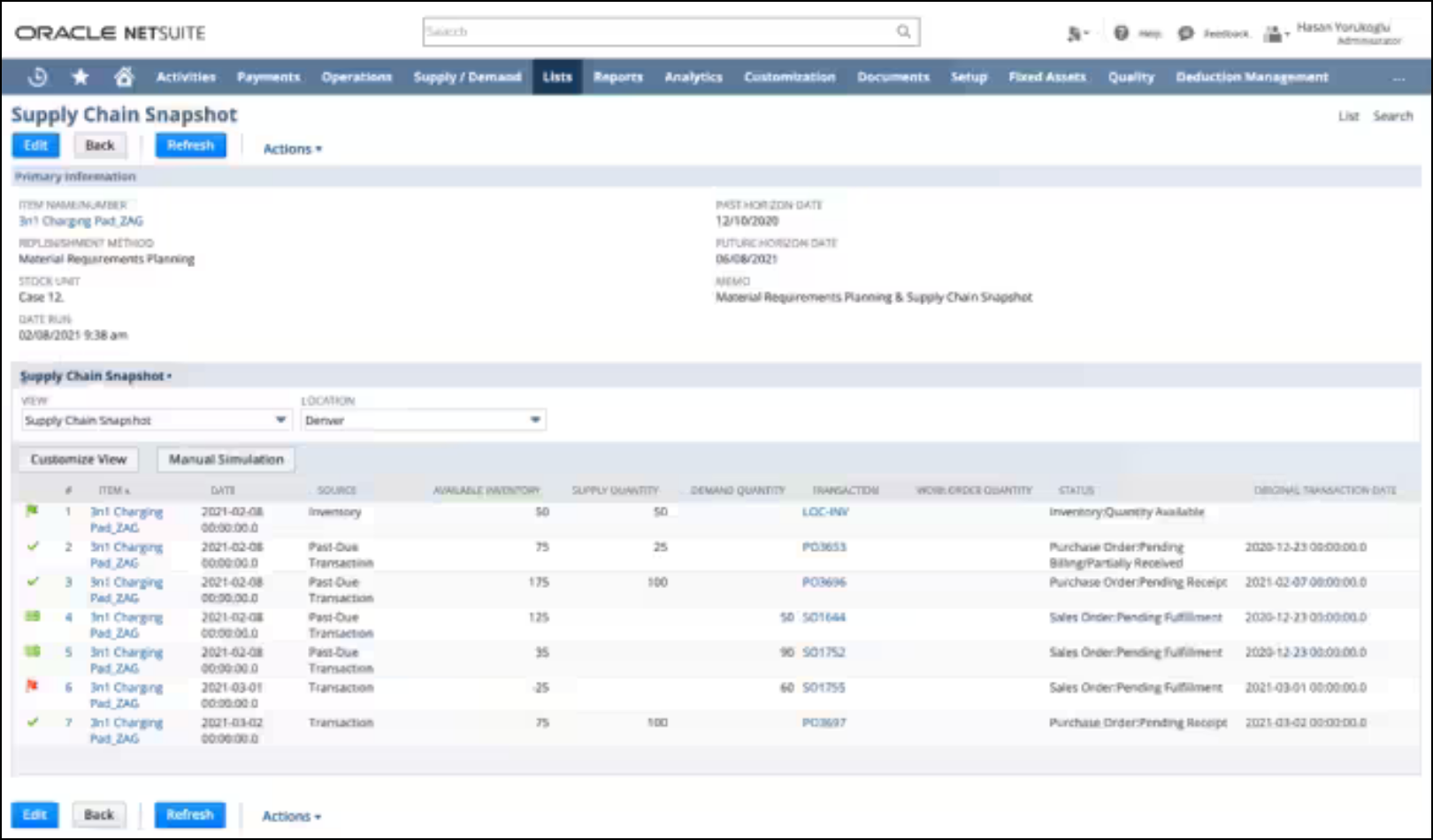Go to the Home dashboard icon
The image size is (1433, 840).
124,77
